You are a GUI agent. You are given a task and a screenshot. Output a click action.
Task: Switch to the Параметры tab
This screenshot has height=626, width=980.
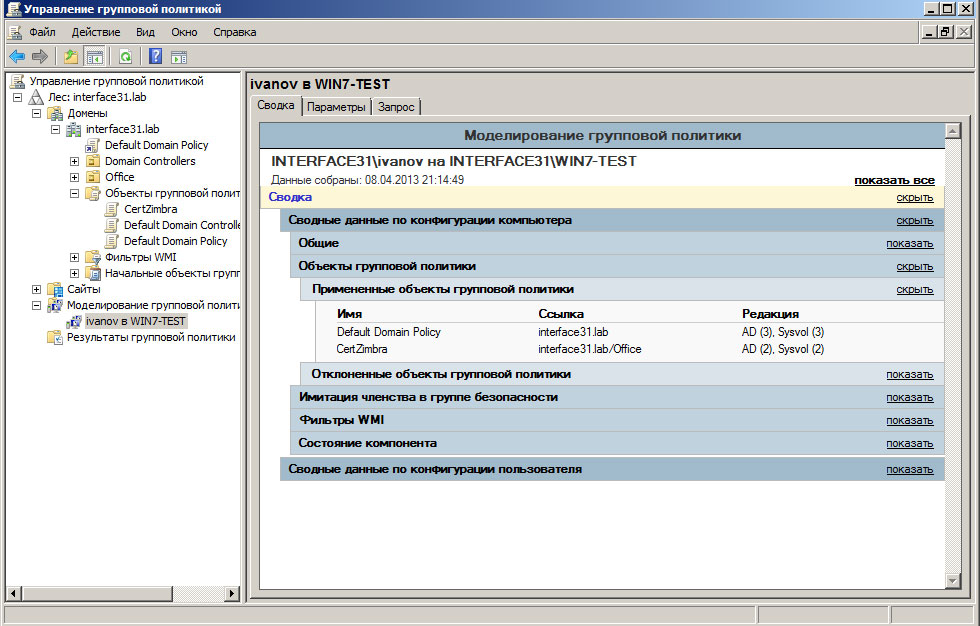coord(336,107)
